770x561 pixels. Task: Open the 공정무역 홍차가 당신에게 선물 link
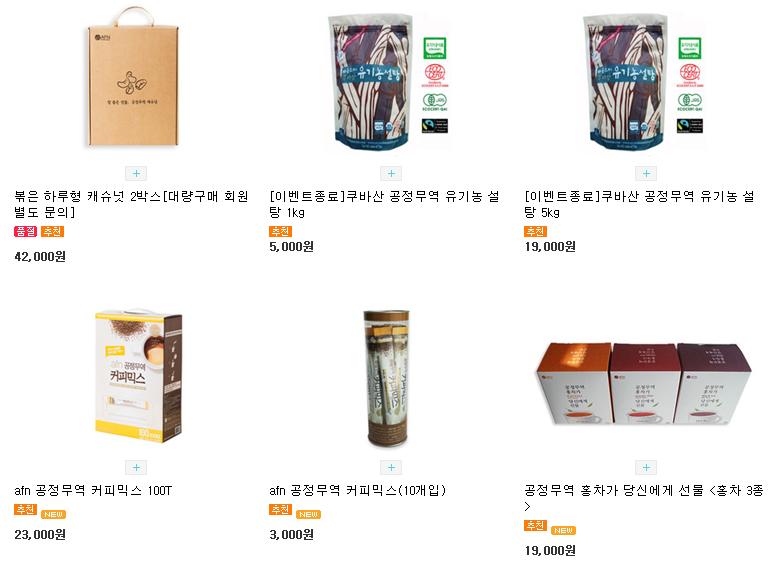[x=644, y=498]
